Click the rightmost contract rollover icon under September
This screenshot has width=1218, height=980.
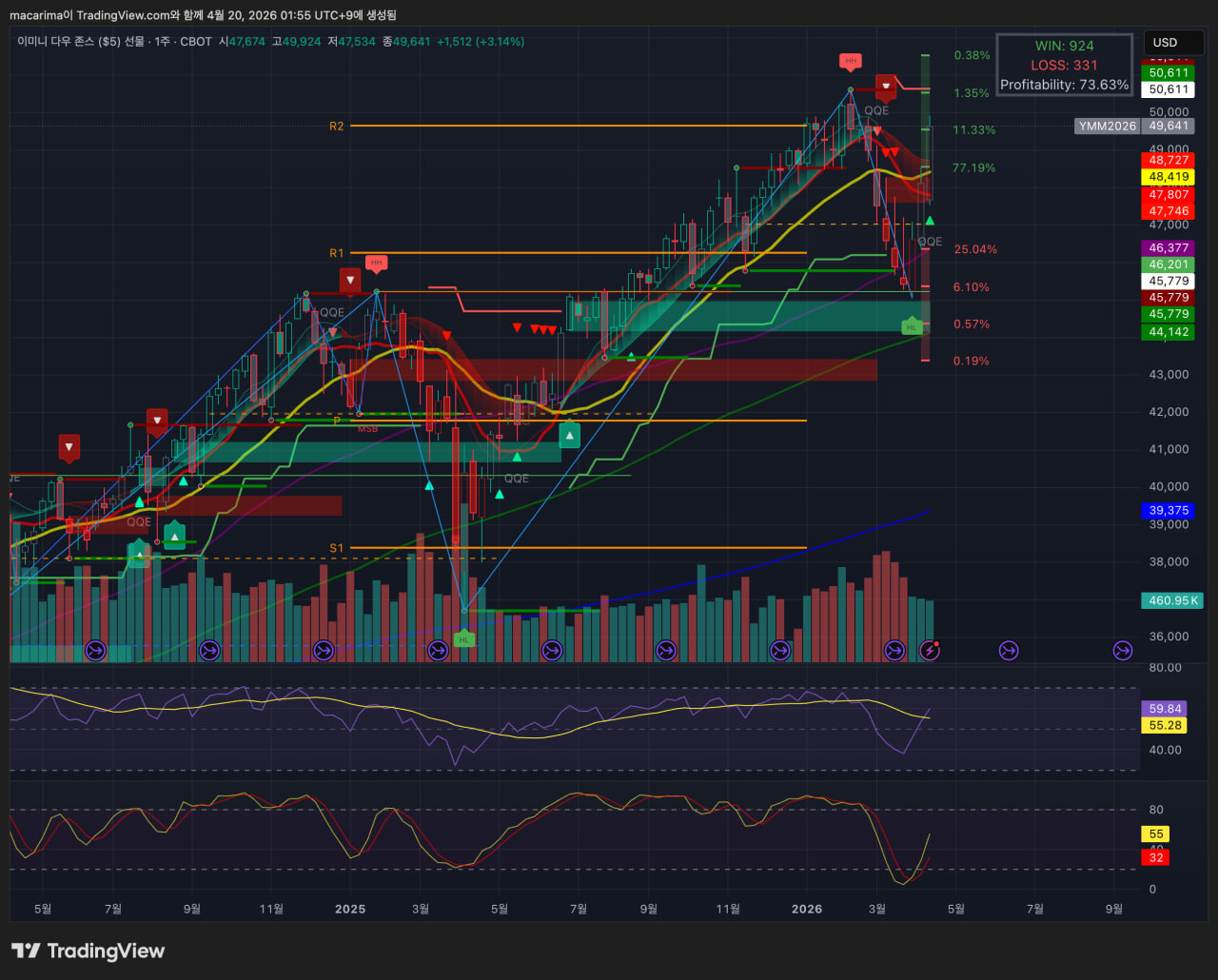[x=1123, y=651]
